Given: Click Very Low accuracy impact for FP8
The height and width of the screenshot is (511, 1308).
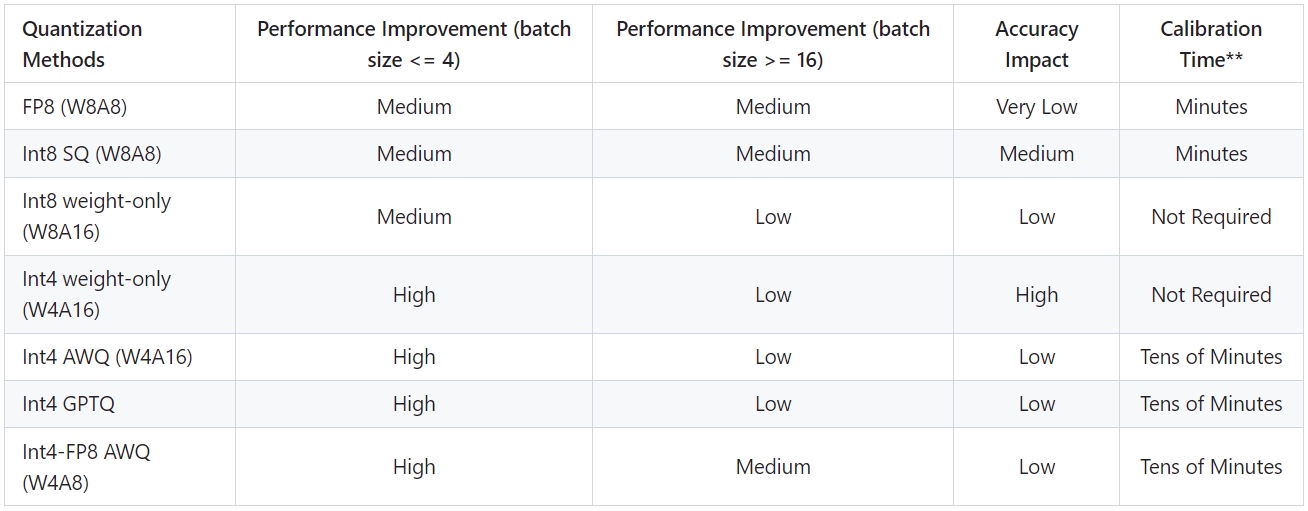Looking at the screenshot, I should (1036, 107).
